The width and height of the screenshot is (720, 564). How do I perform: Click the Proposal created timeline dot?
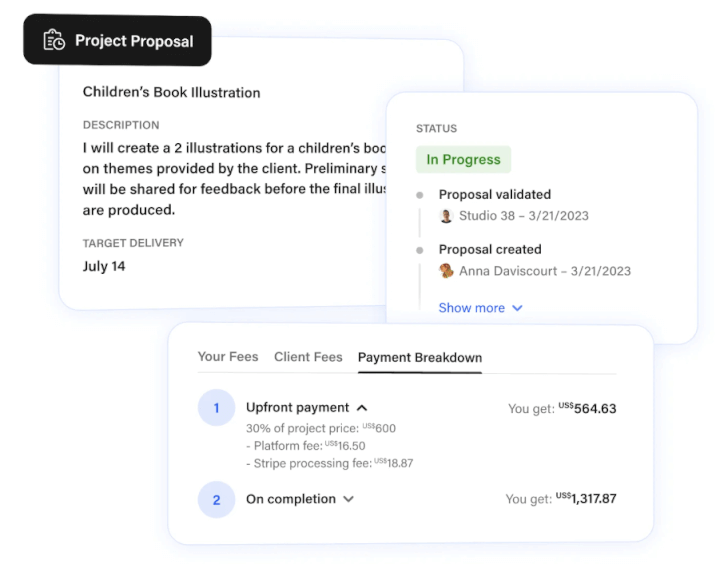[420, 250]
